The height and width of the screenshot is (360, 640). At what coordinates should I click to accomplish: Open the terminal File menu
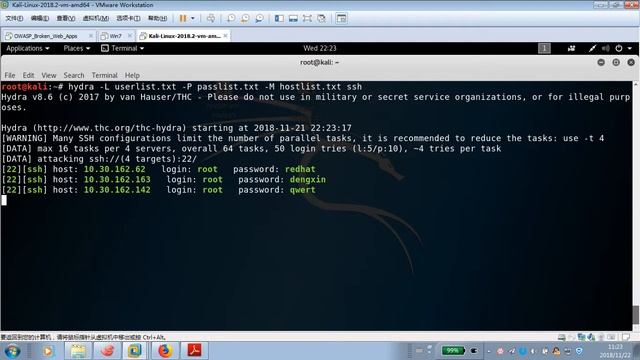click(x=10, y=75)
